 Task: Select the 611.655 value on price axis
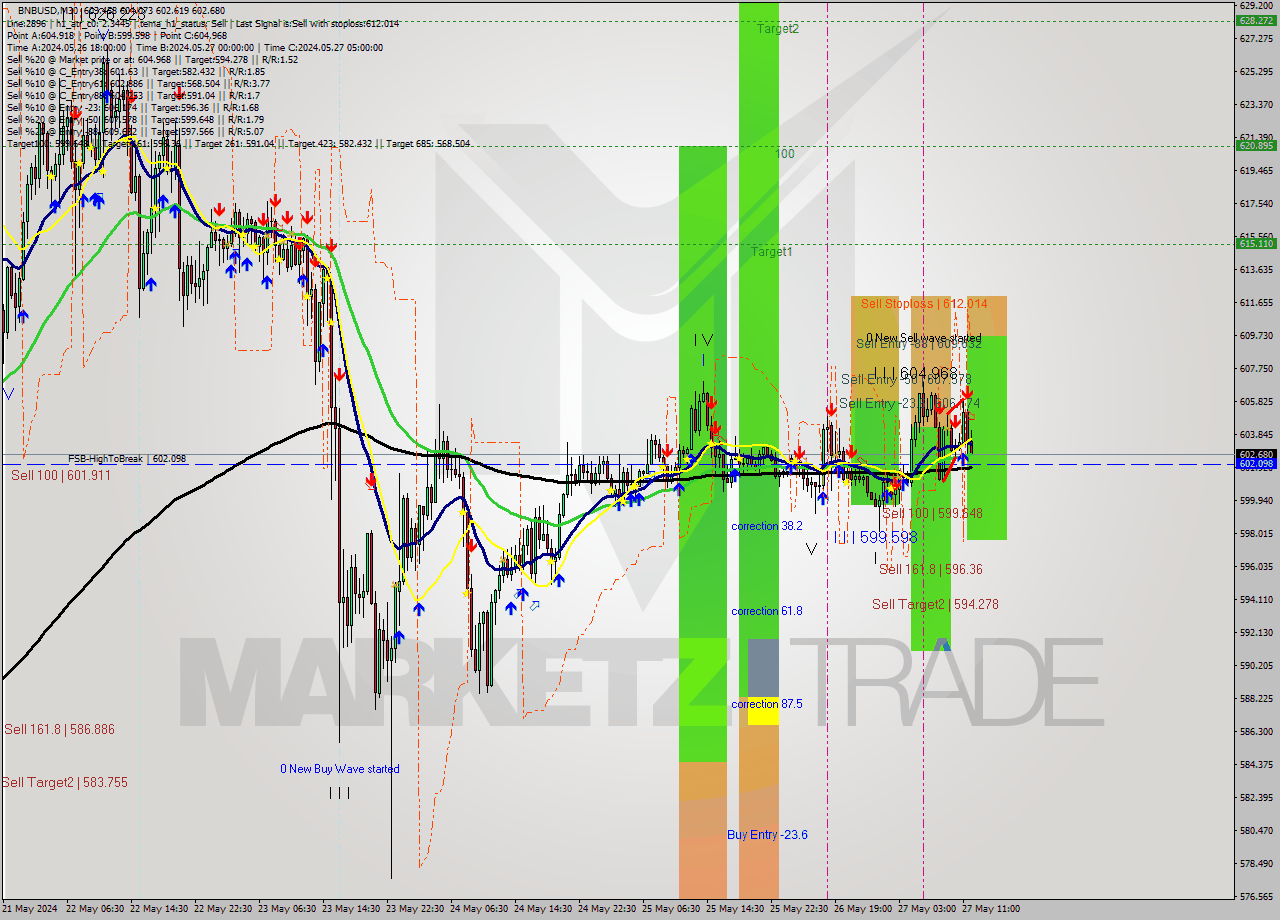(1255, 302)
